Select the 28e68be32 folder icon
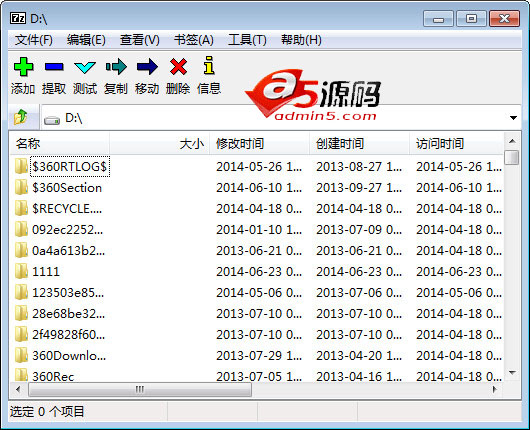530x430 pixels. pyautogui.click(x=21, y=313)
